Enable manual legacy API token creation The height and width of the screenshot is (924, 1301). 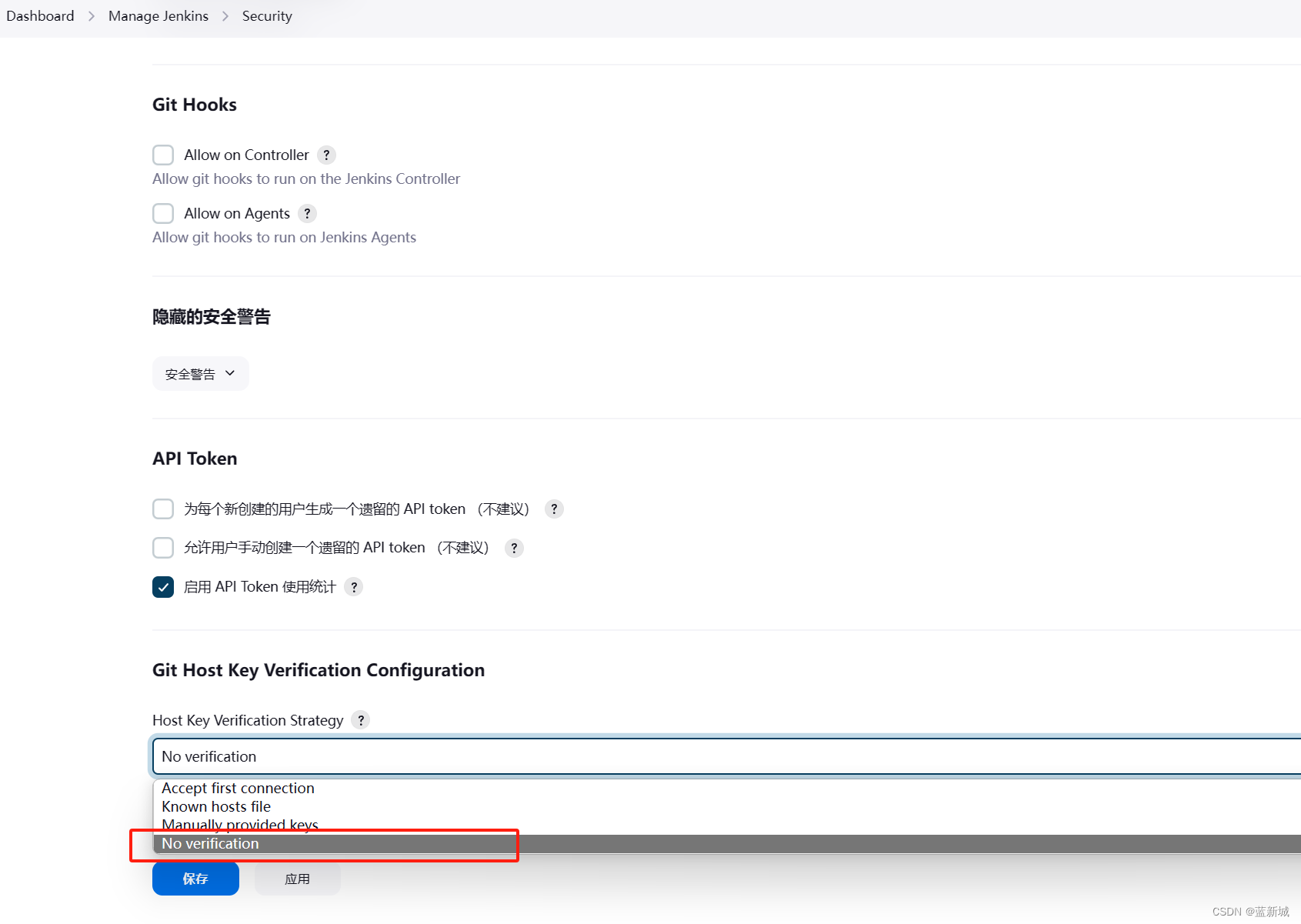point(163,548)
